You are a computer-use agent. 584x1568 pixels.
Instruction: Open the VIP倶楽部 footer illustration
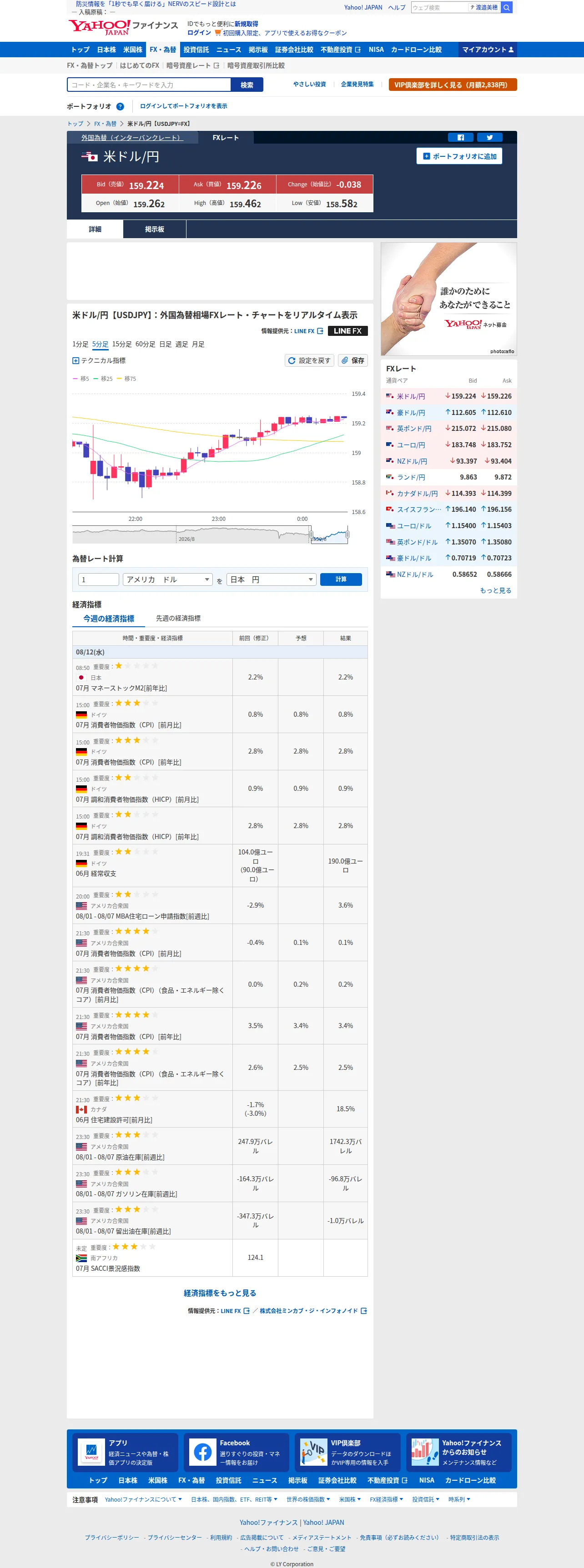click(x=314, y=1453)
